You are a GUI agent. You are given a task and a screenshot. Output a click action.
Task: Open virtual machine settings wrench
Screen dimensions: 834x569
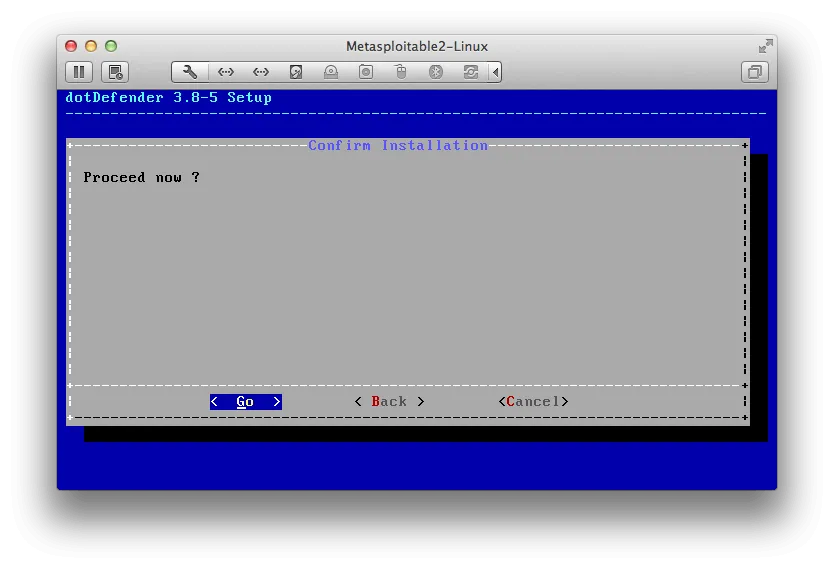click(x=190, y=72)
